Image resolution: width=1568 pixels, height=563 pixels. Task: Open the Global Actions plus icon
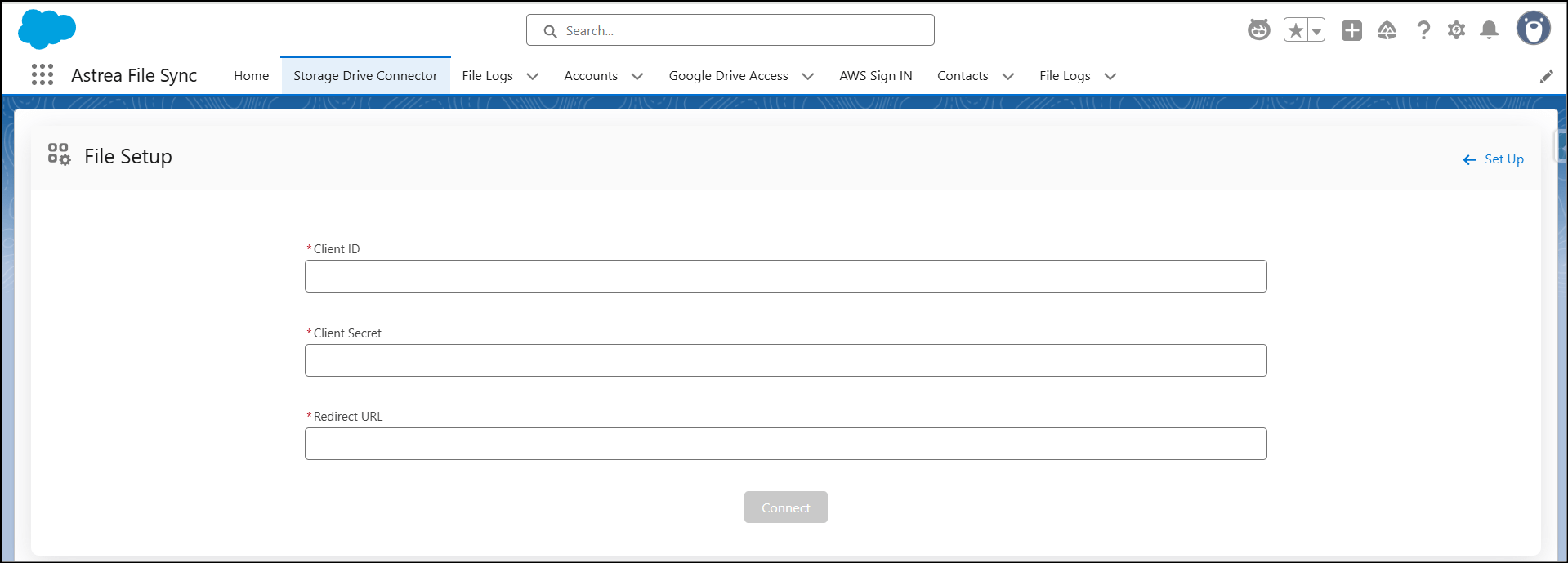(x=1351, y=30)
